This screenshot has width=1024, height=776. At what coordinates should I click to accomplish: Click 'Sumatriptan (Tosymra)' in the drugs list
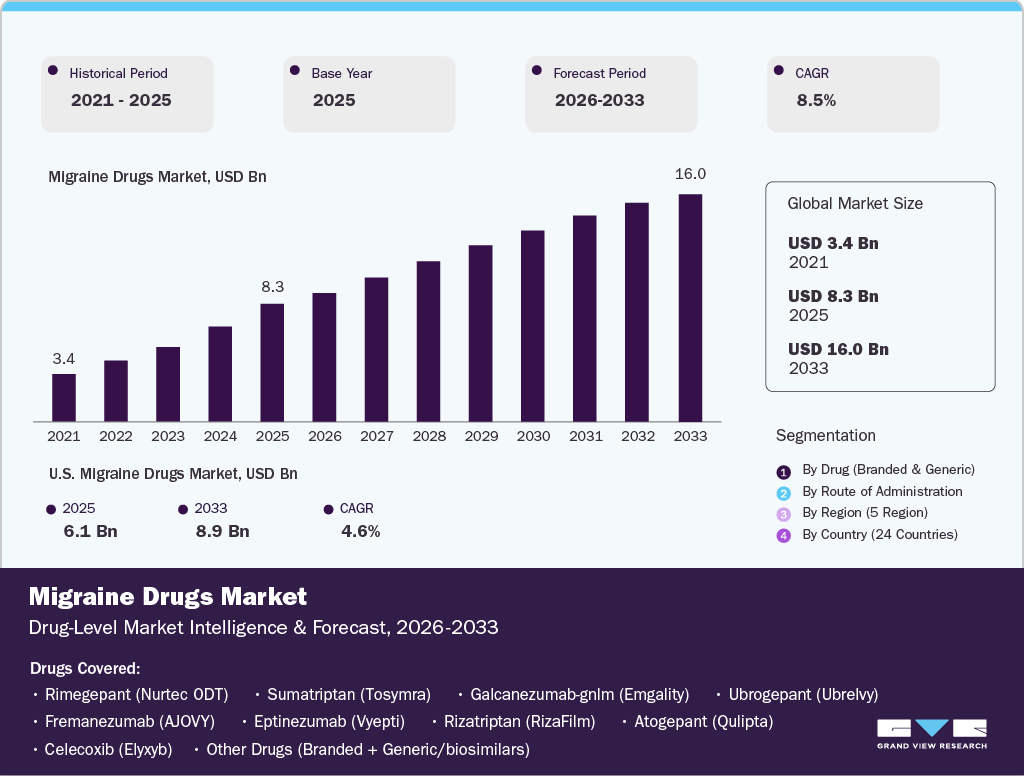[349, 694]
